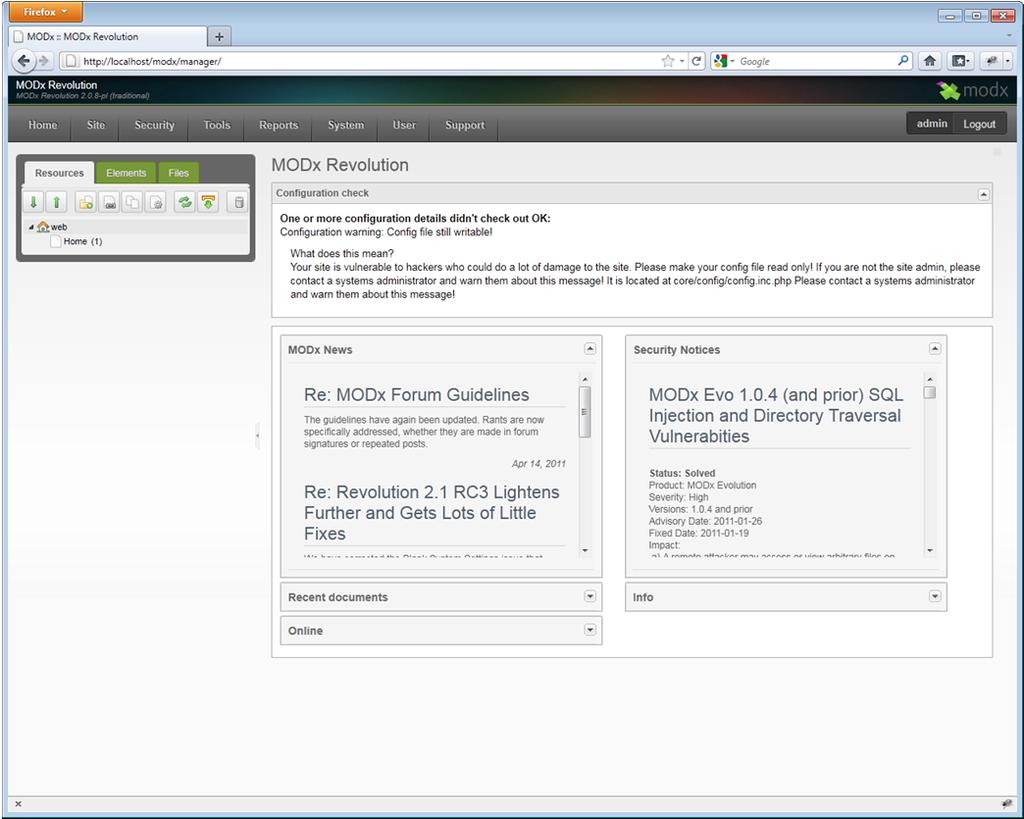Viewport: 1024px width, 819px height.
Task: Open the Support menu
Action: point(464,125)
